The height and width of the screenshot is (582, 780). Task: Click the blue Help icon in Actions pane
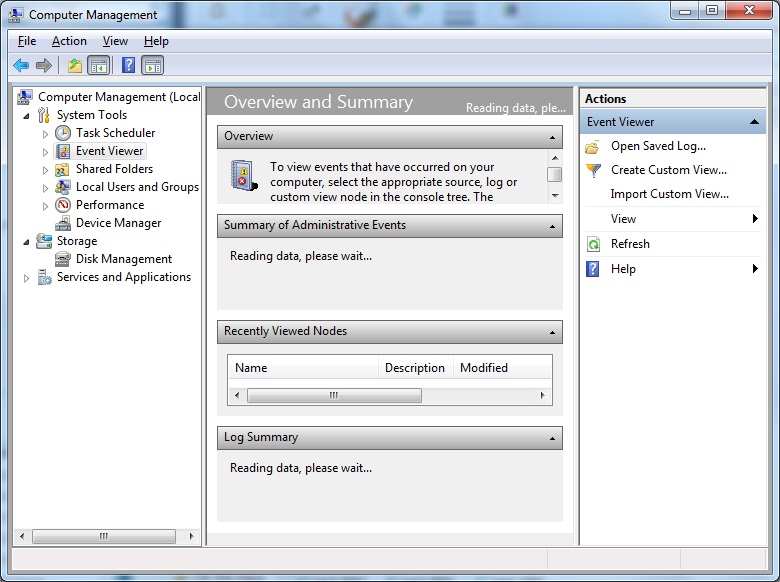[x=593, y=269]
